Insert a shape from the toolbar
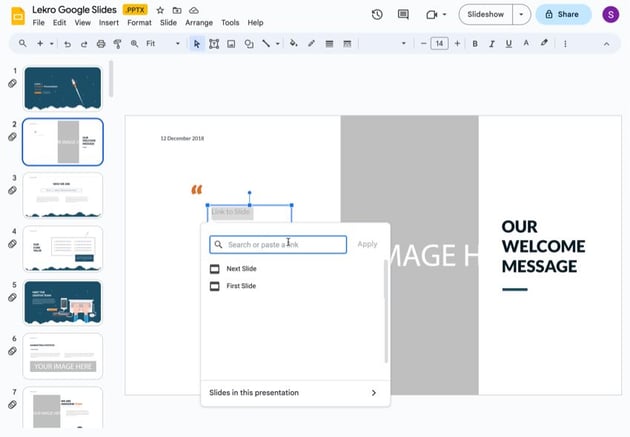Image resolution: width=630 pixels, height=437 pixels. pyautogui.click(x=249, y=44)
